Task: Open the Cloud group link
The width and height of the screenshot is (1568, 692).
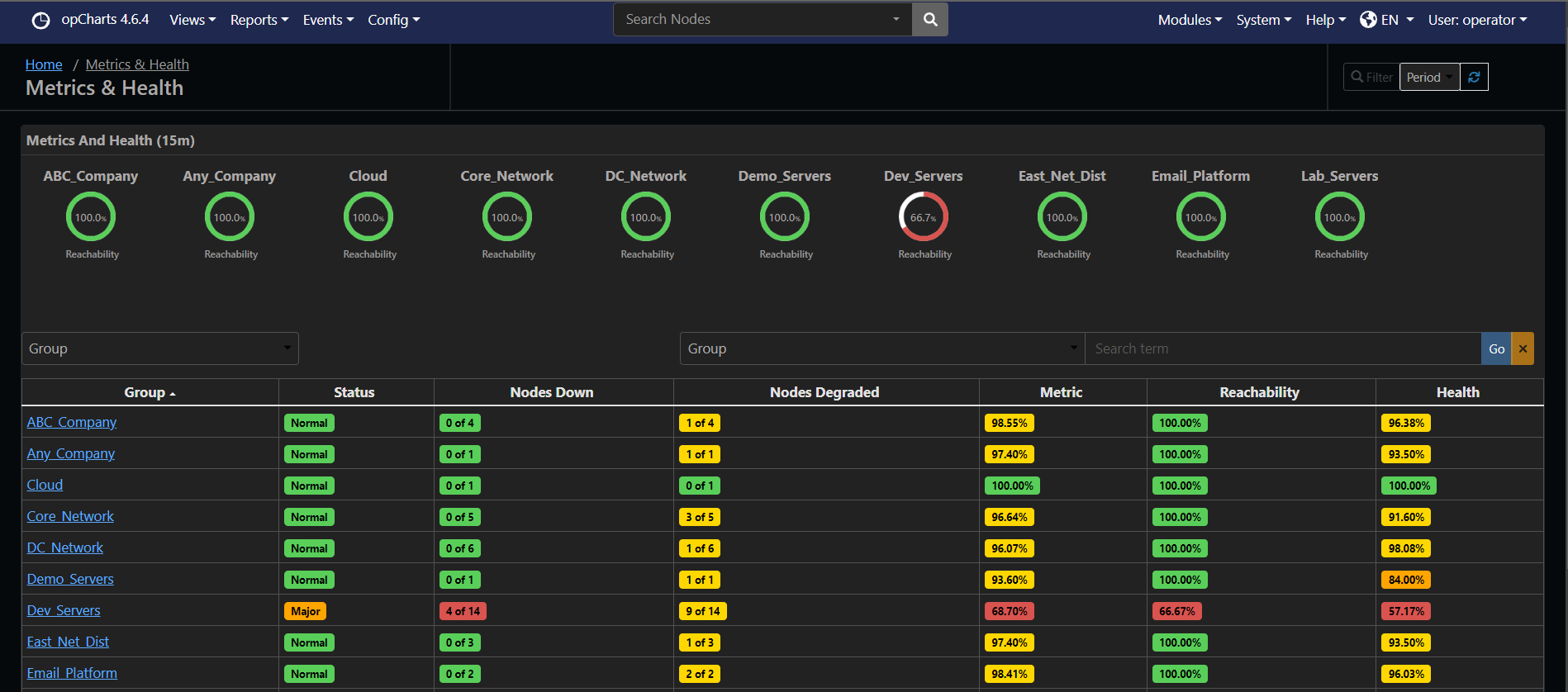Action: [45, 485]
